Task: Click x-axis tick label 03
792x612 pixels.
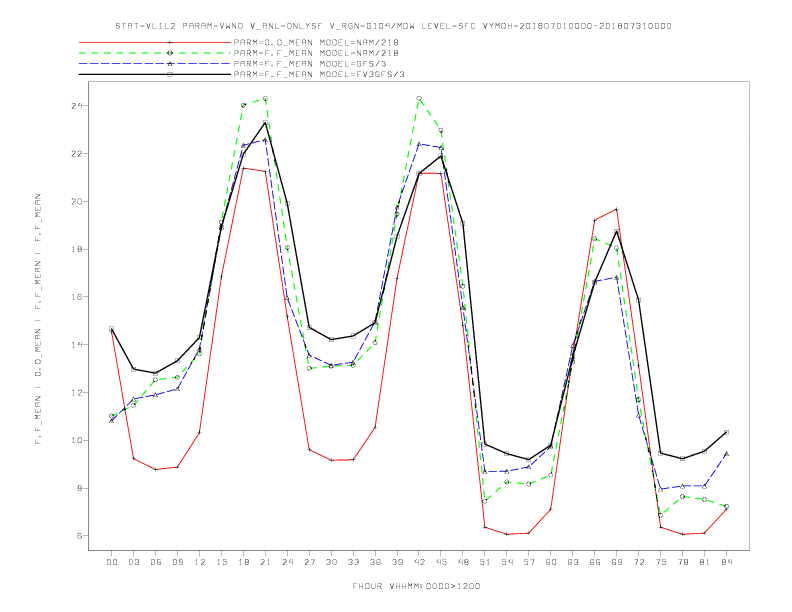Action: 133,562
